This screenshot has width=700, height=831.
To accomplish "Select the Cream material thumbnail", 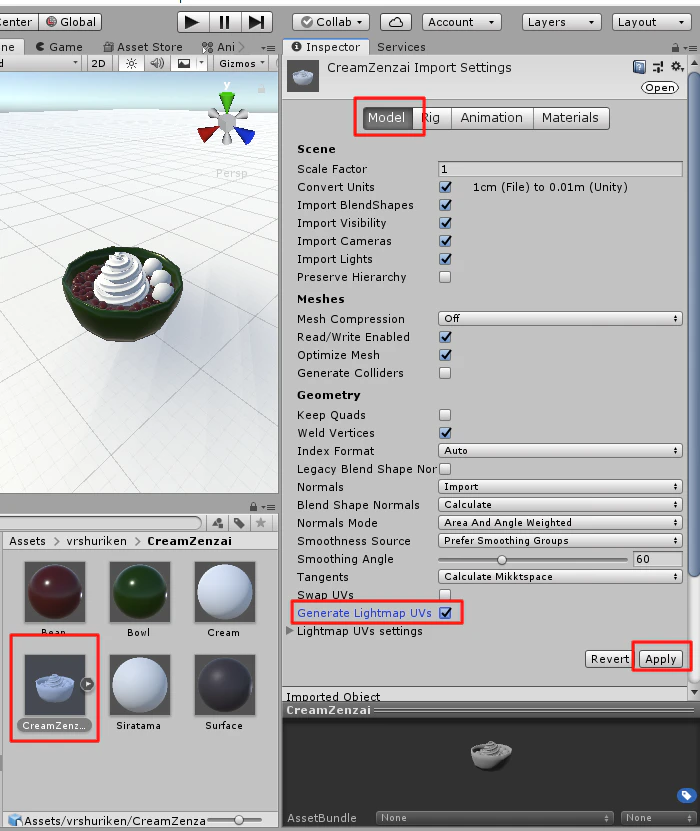I will (x=225, y=592).
